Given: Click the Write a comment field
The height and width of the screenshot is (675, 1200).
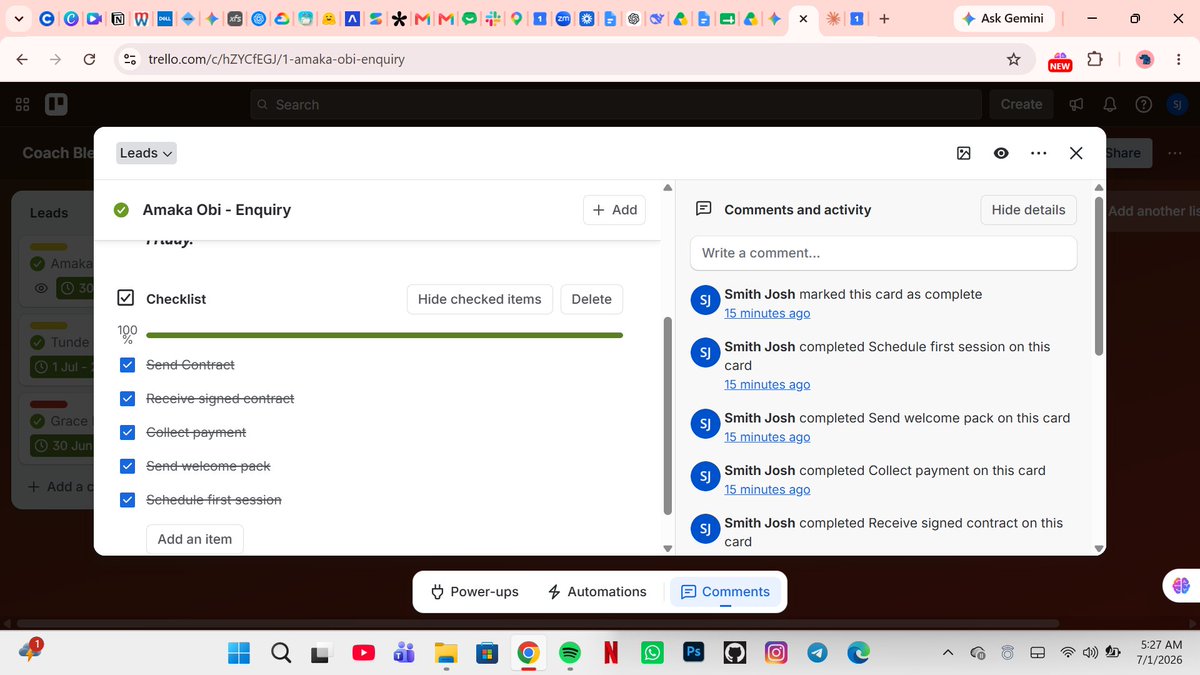Looking at the screenshot, I should tap(883, 253).
